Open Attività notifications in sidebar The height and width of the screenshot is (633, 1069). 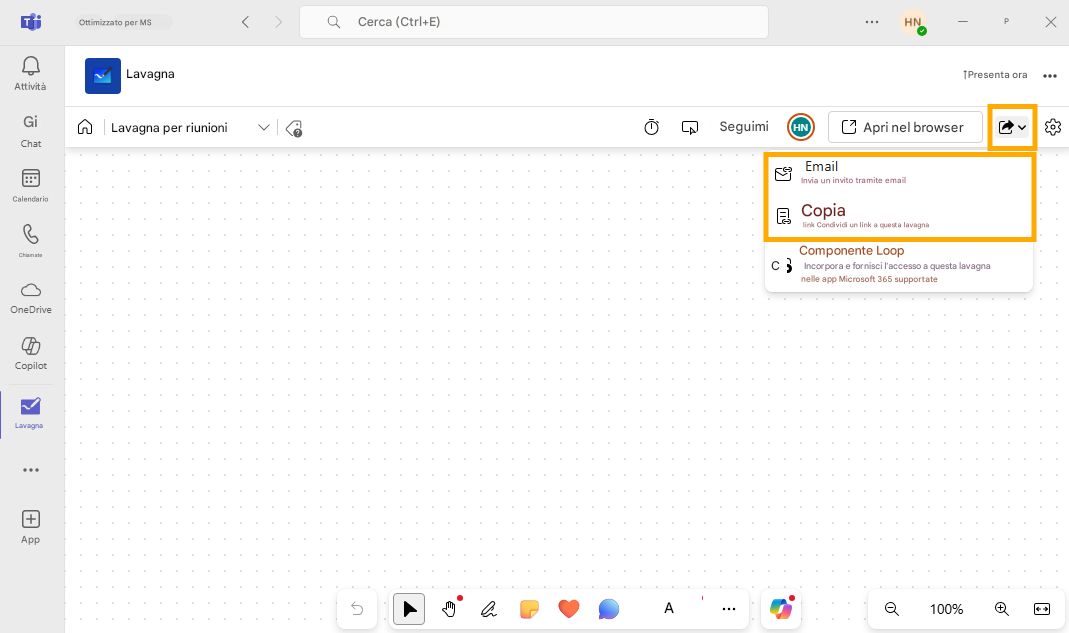coord(31,74)
